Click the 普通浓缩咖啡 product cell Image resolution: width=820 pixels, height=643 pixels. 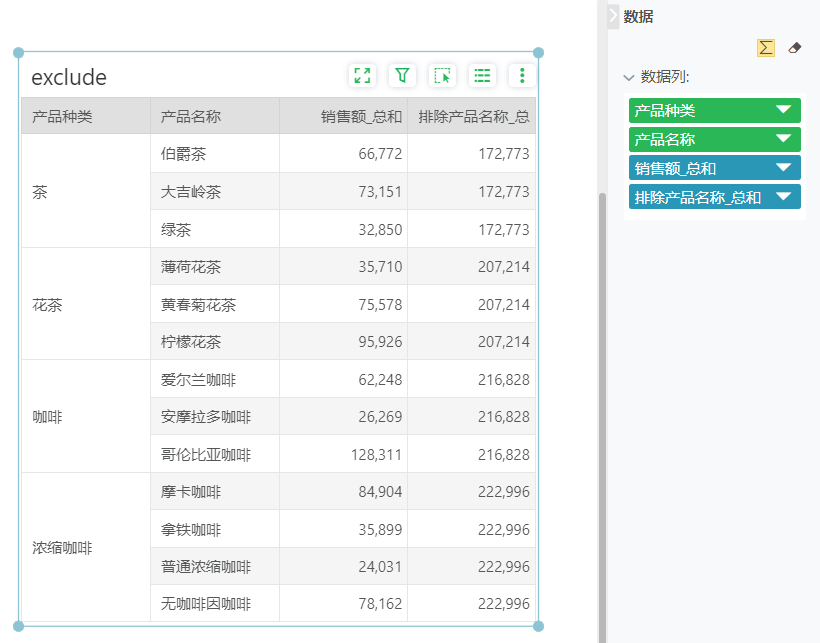[x=214, y=566]
